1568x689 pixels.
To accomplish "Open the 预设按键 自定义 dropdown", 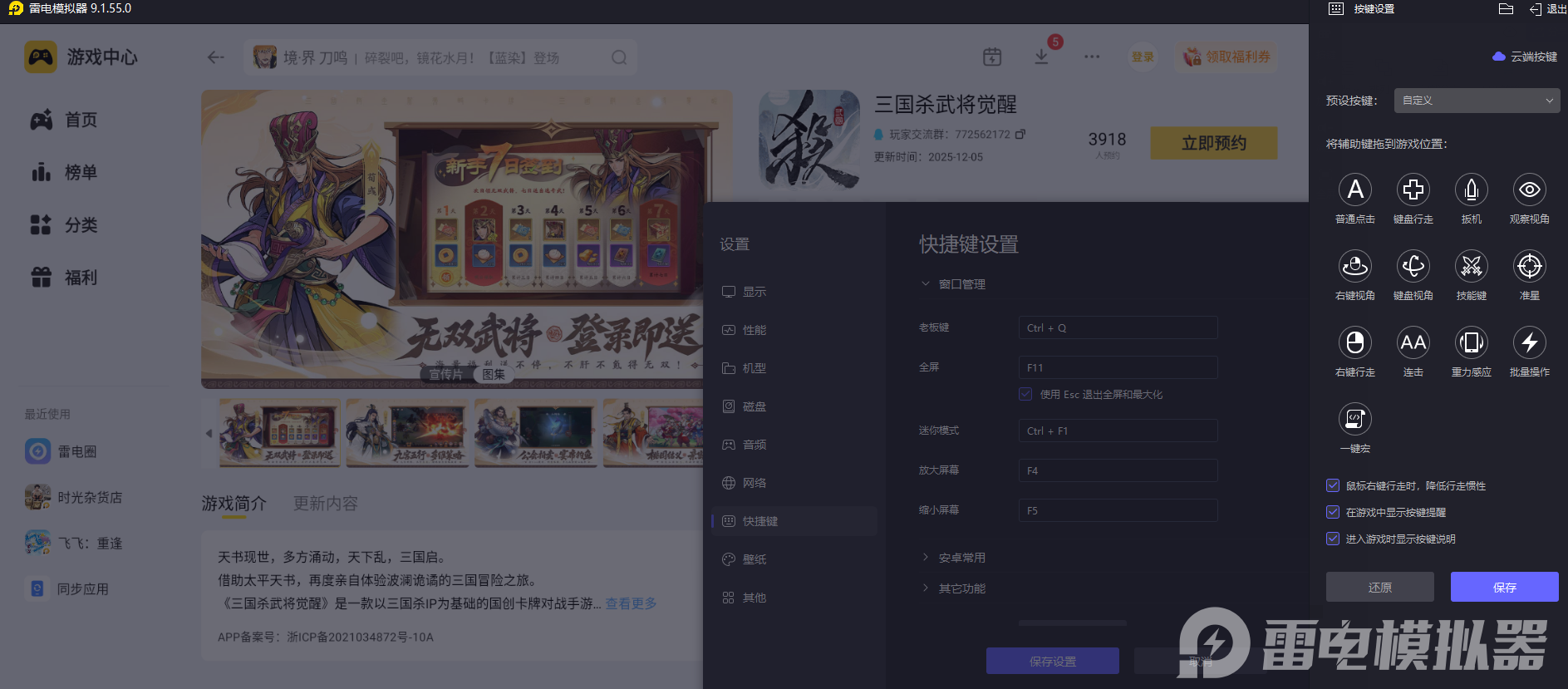I will (x=1477, y=101).
